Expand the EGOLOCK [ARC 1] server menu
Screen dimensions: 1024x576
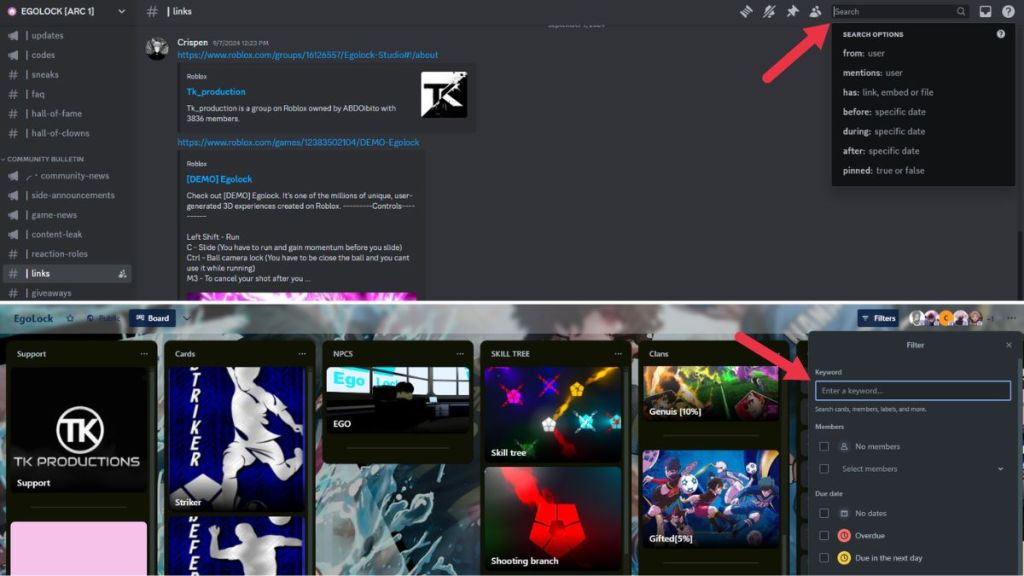tap(121, 12)
